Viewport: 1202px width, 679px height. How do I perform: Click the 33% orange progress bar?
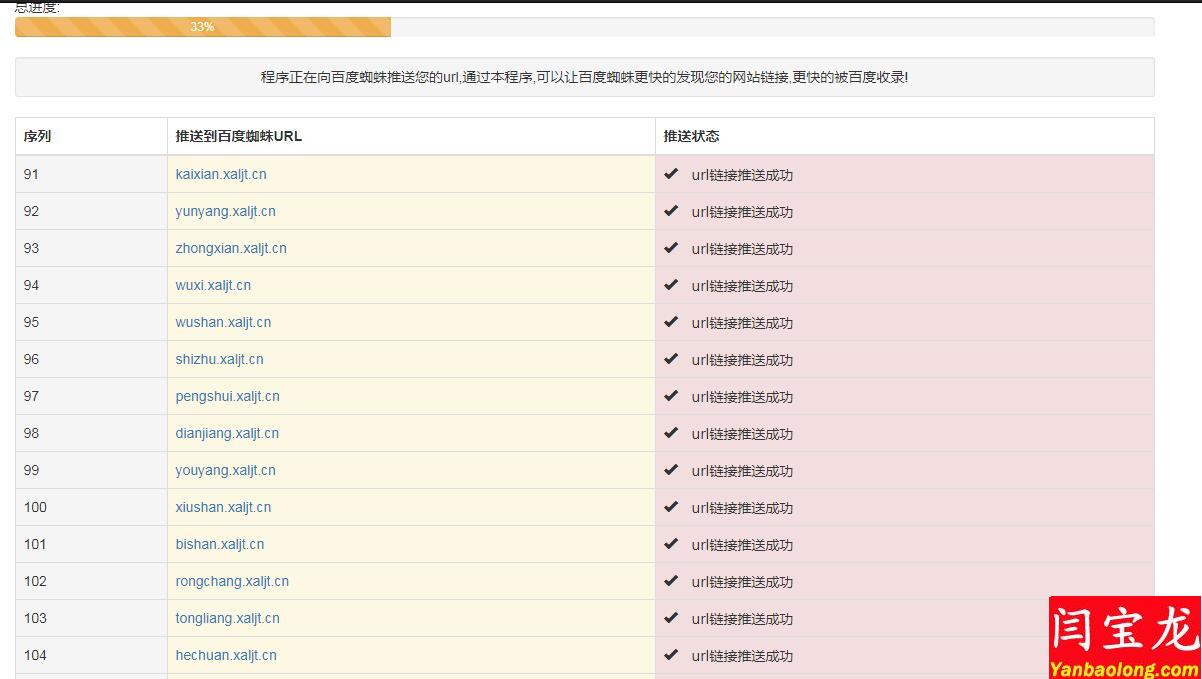click(203, 27)
